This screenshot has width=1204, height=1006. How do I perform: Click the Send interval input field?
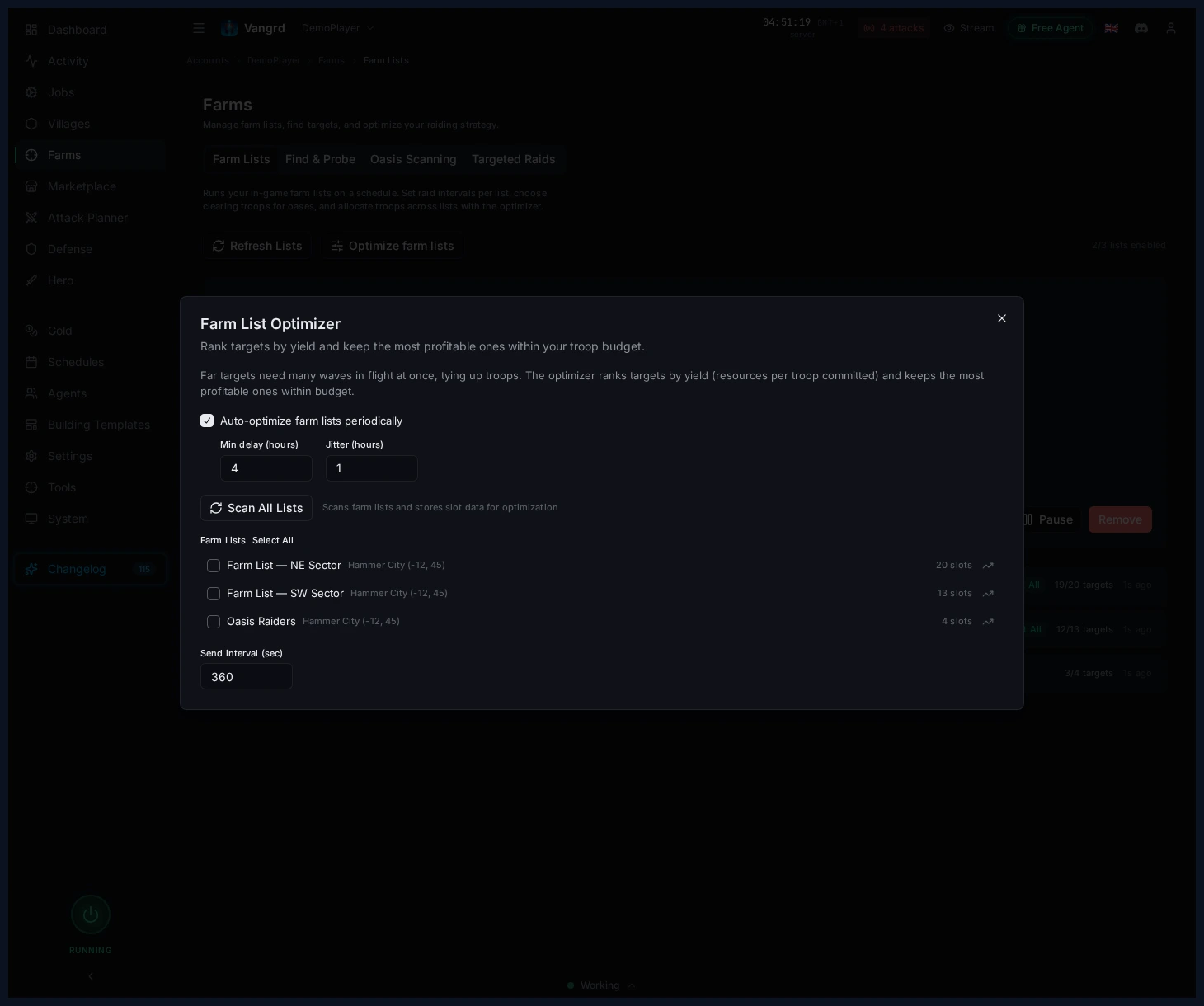(246, 676)
